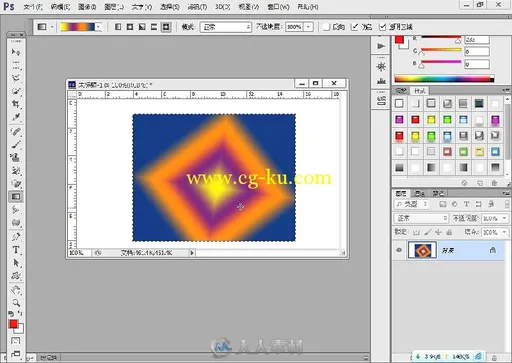Clear style icon in Styles panel
This screenshot has height=363, width=512.
pyautogui.click(x=464, y=183)
